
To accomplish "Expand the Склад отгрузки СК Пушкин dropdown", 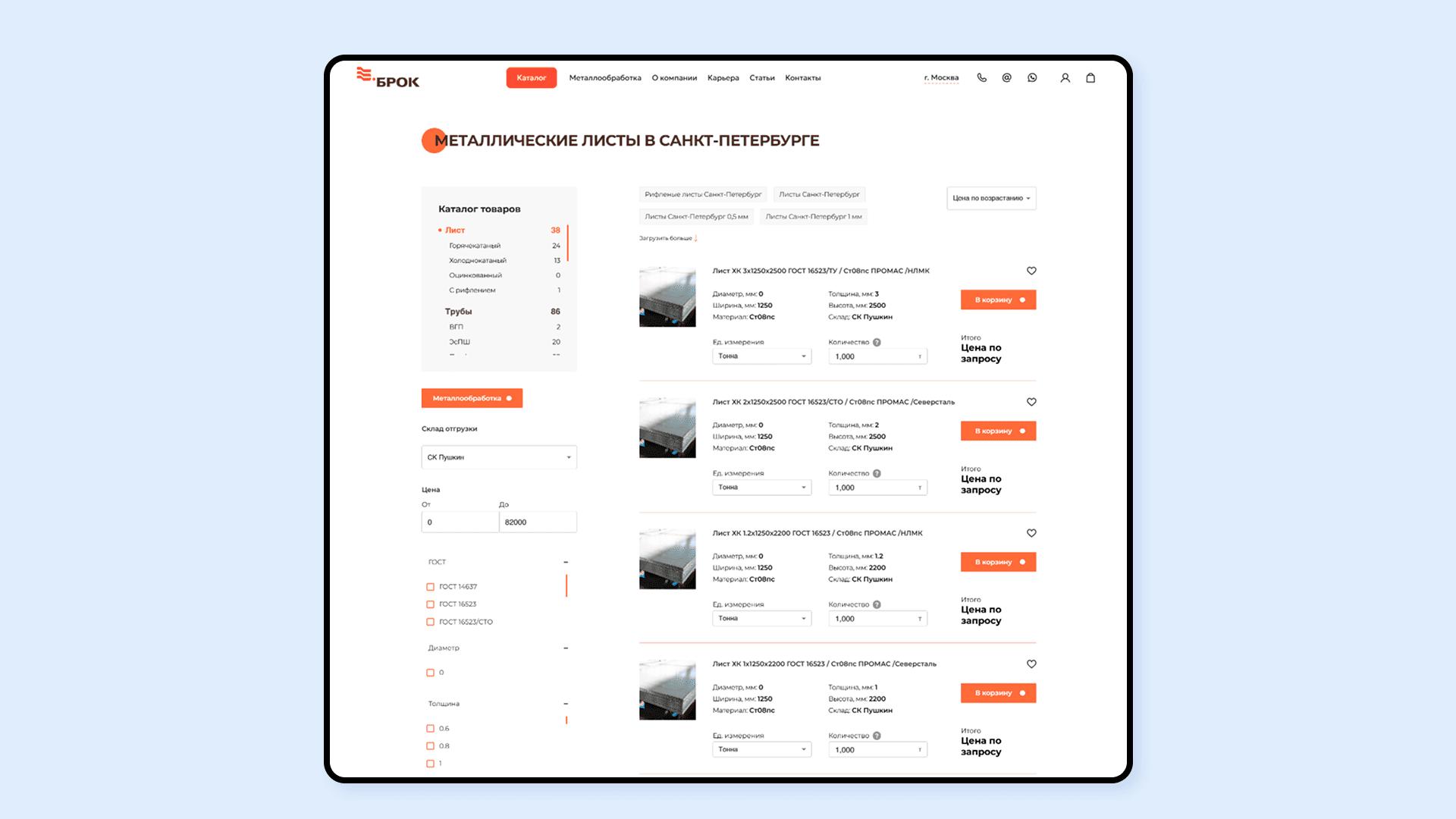I will click(499, 457).
